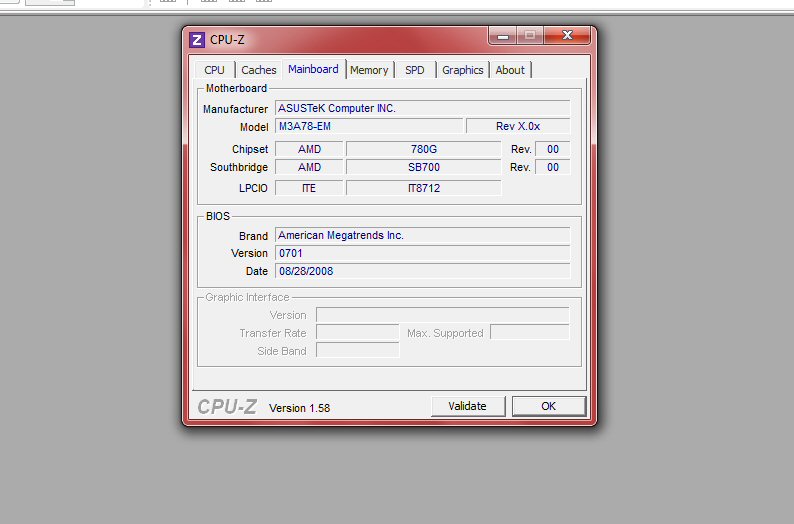Click the Manufacturer label
The image size is (794, 524).
[x=235, y=109]
